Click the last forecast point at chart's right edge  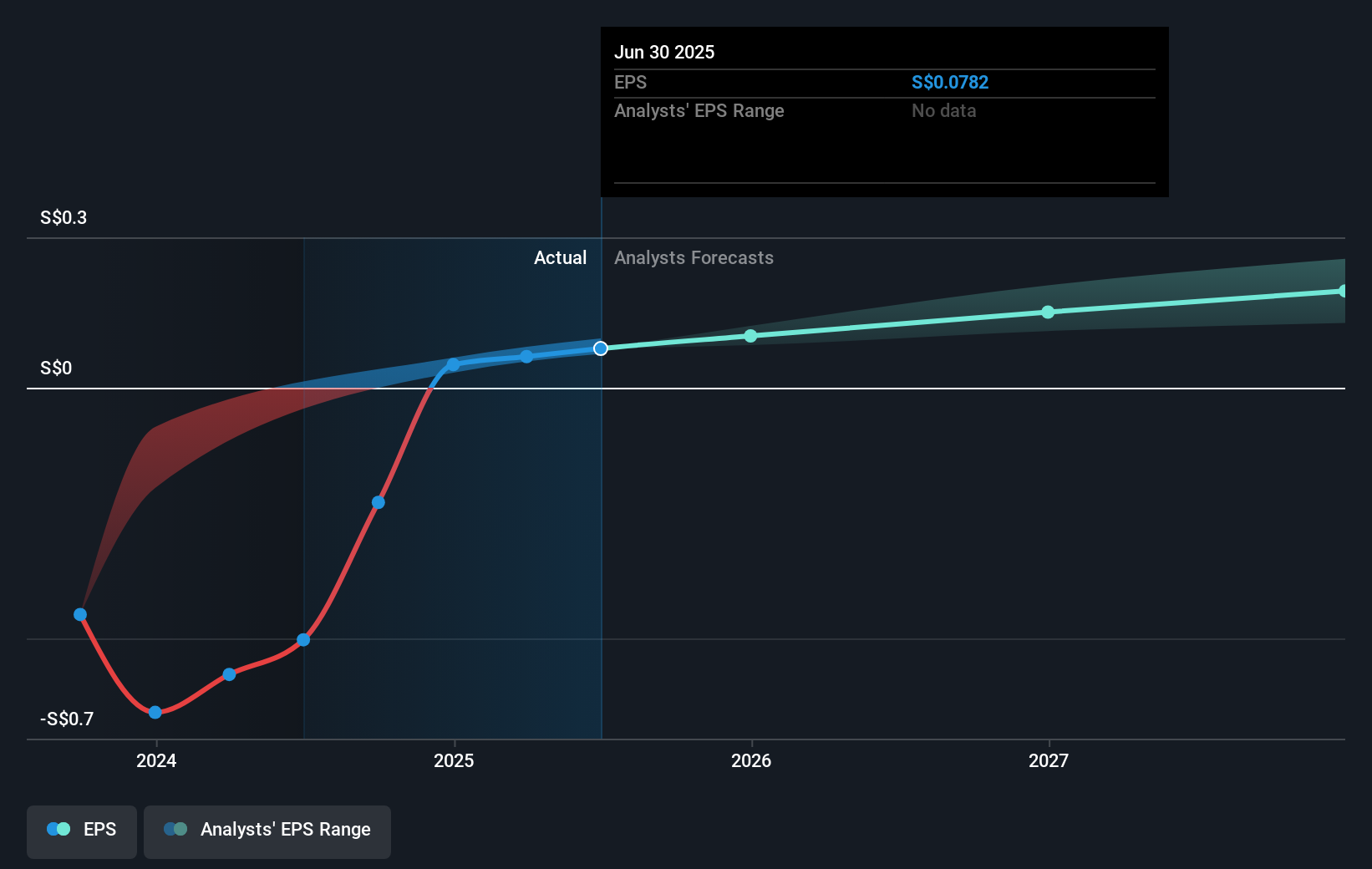[x=1343, y=292]
